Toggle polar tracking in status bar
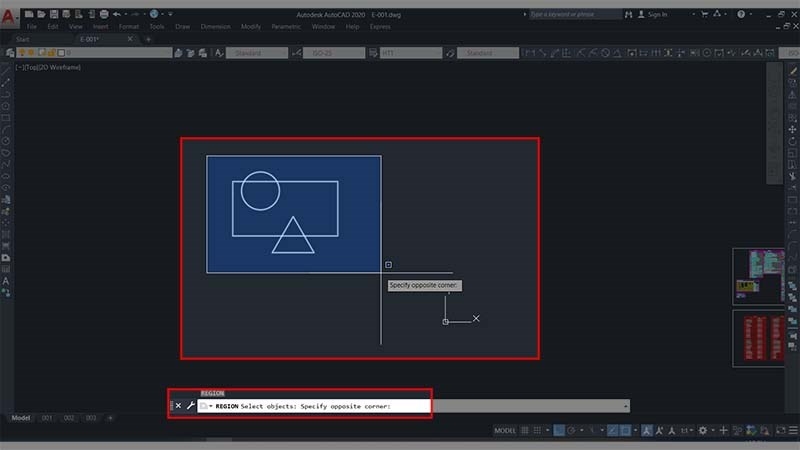This screenshot has width=800, height=450. (x=571, y=431)
